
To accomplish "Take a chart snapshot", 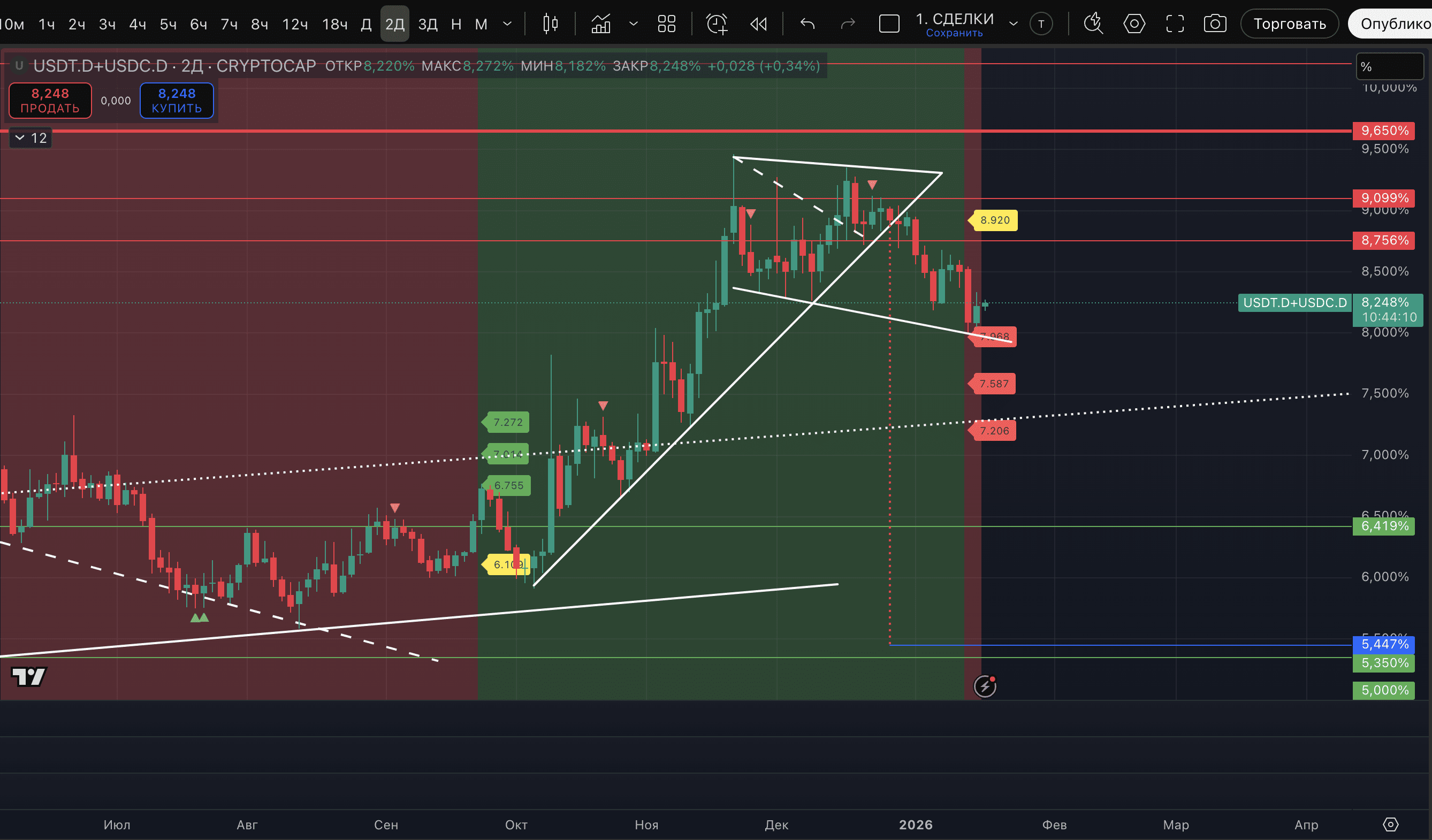I will (1215, 24).
